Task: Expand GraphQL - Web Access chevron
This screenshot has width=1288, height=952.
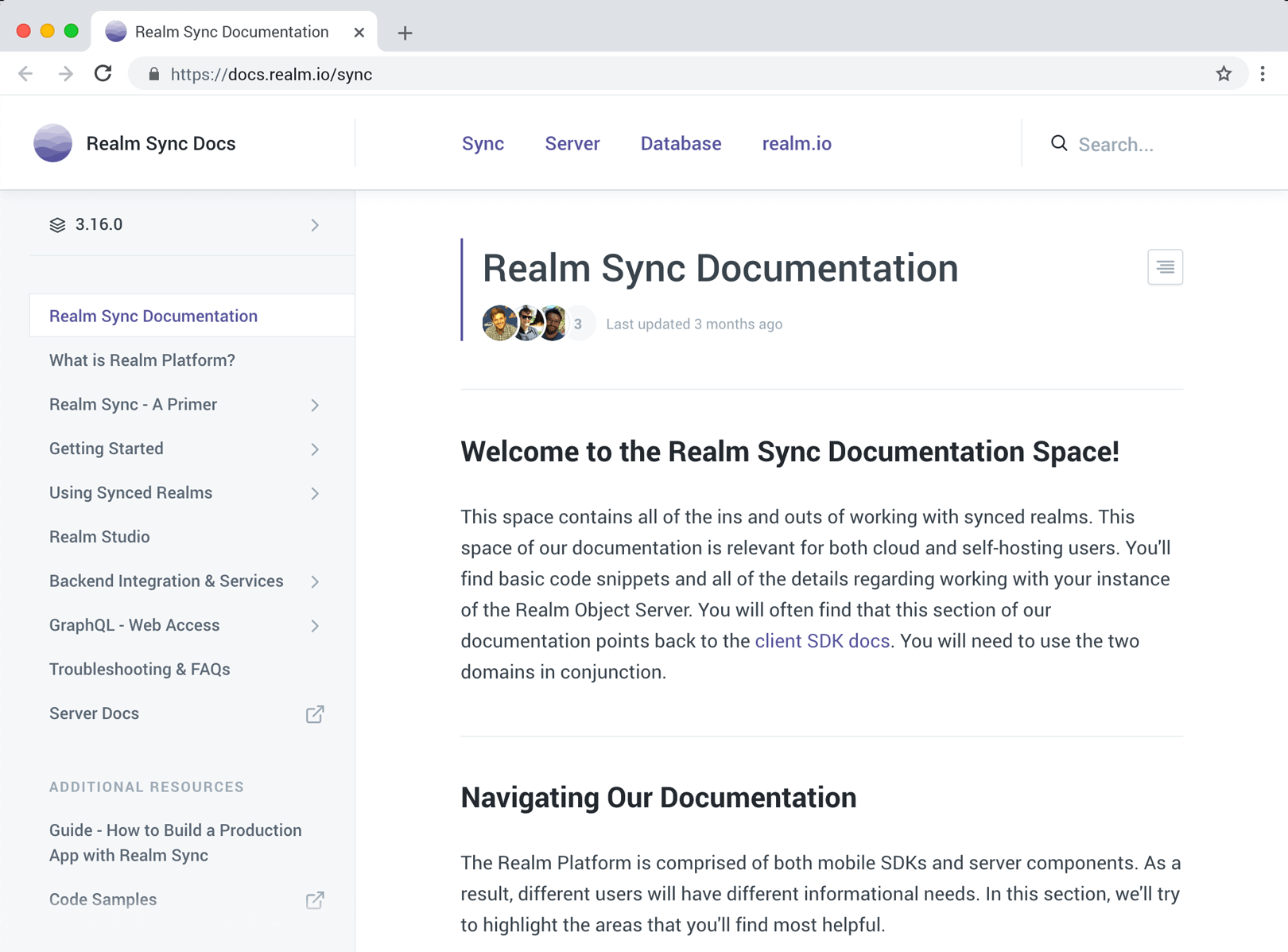Action: pyautogui.click(x=315, y=626)
